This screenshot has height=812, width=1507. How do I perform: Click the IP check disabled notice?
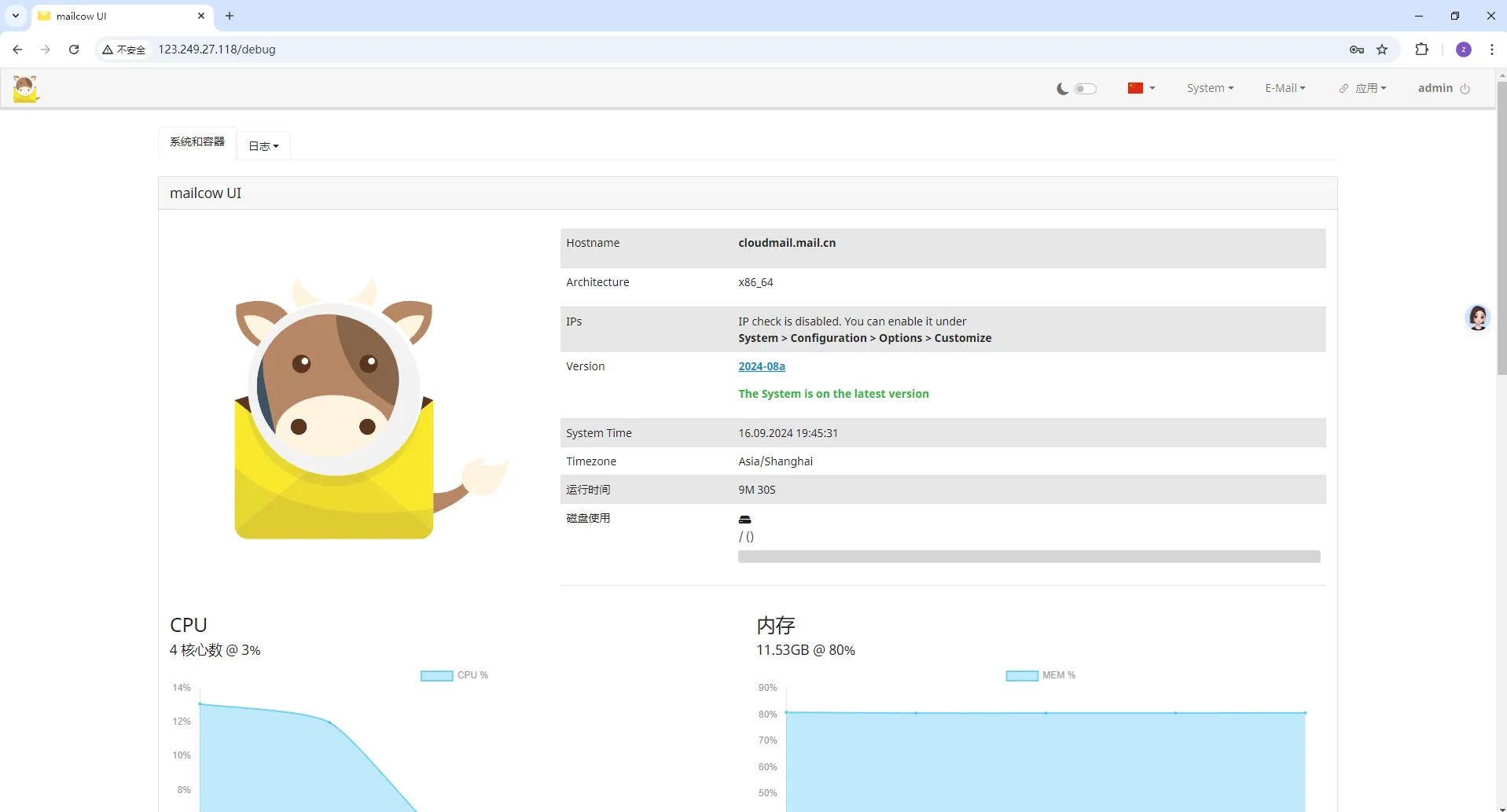tap(865, 329)
